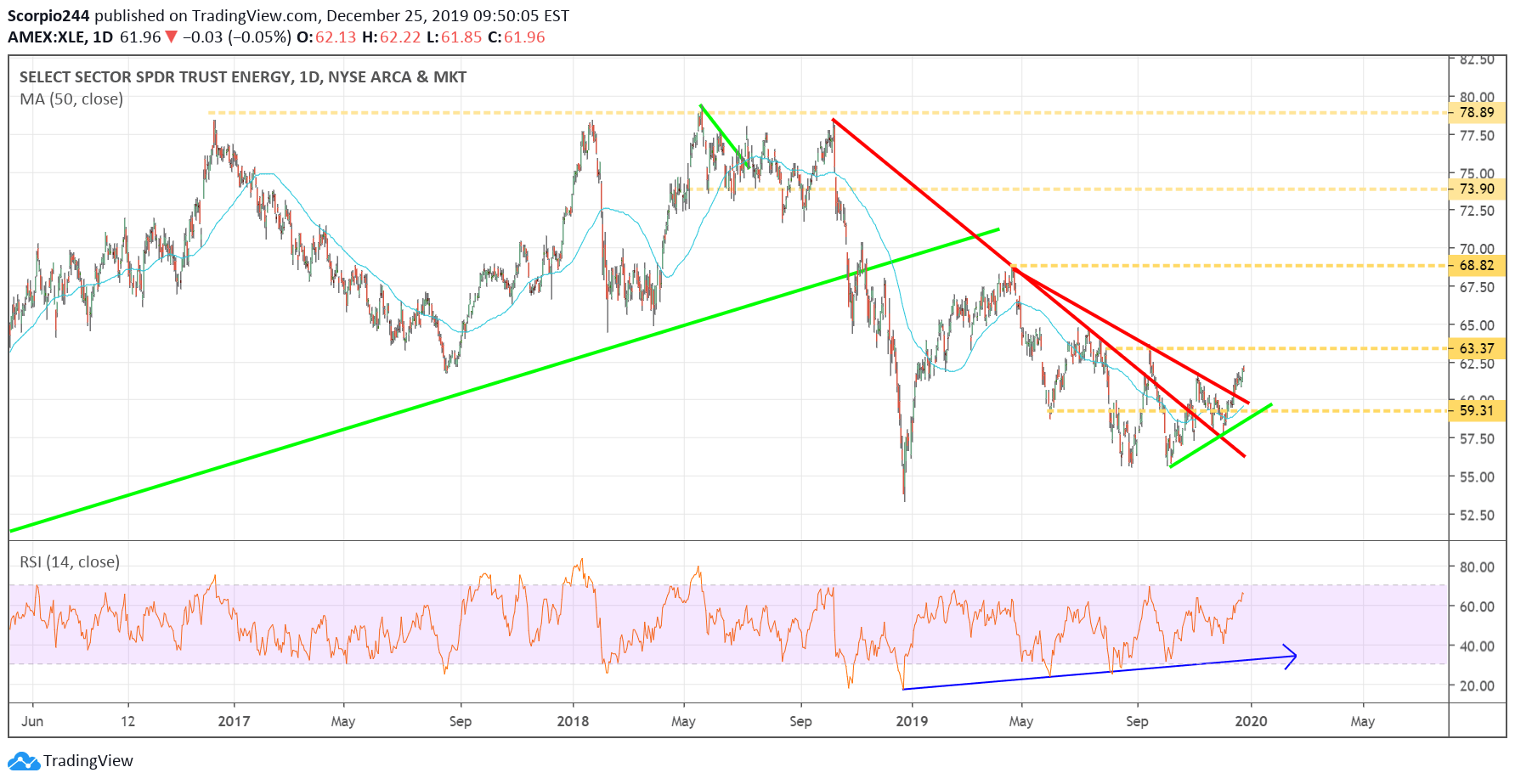
Task: Click the 57.50 price axis value
Action: [1477, 439]
